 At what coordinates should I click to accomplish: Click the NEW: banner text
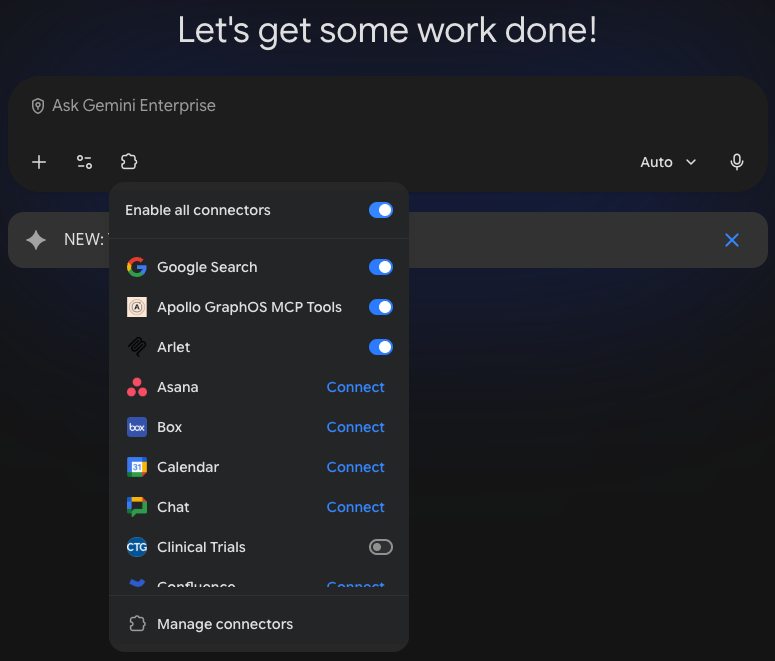84,240
